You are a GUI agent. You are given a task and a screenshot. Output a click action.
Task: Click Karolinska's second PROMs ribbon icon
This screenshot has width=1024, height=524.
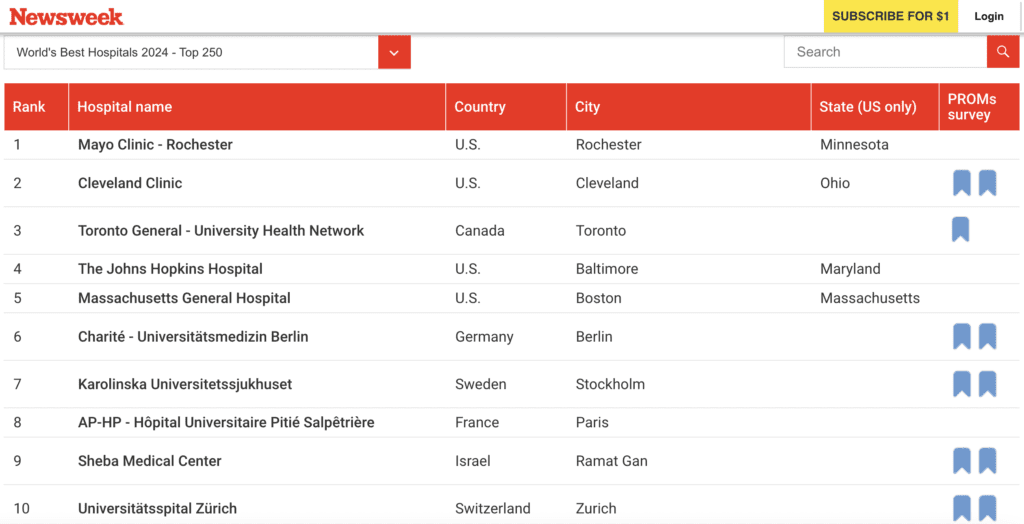click(987, 384)
